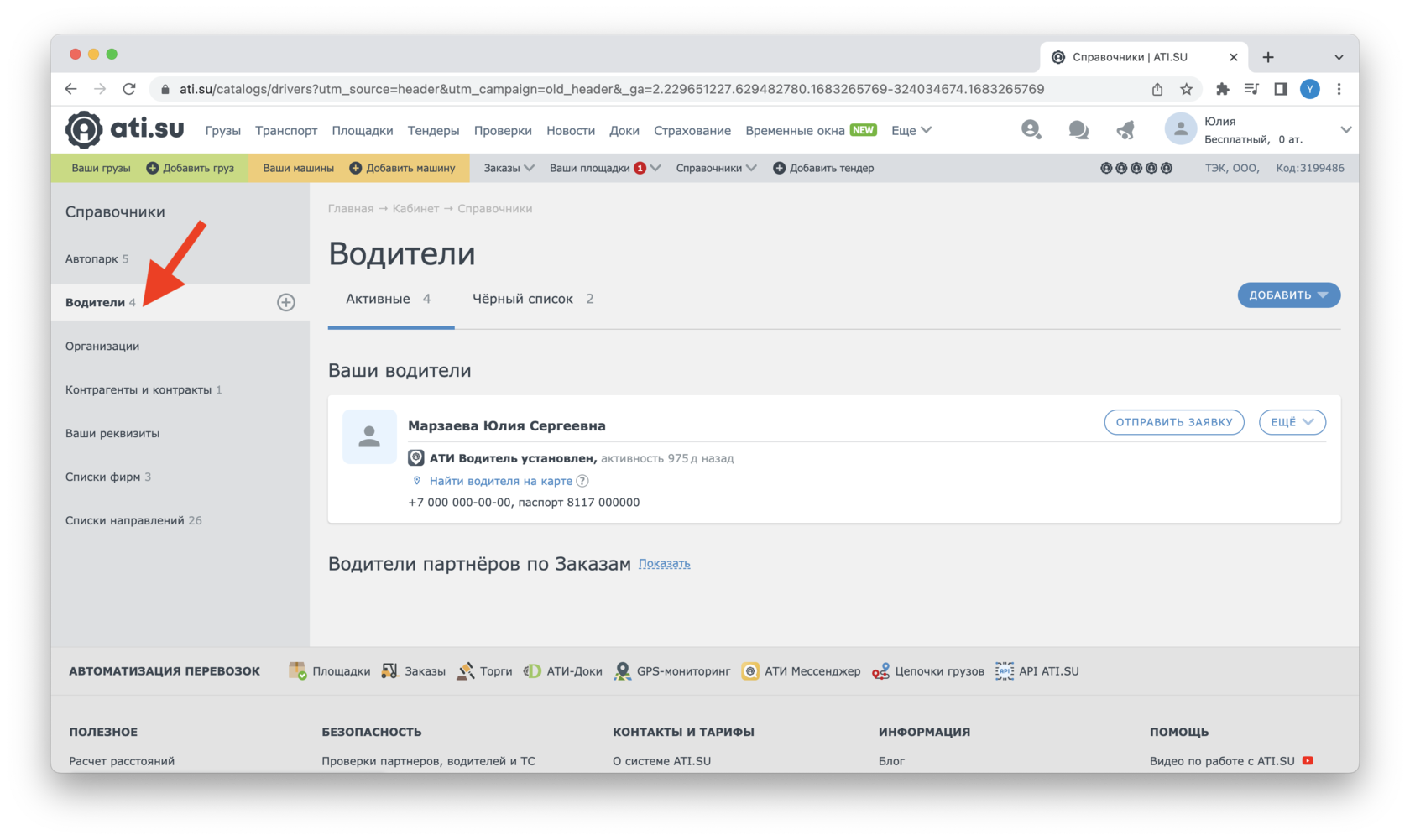Open the Chrome three-dot menu

tap(1339, 89)
